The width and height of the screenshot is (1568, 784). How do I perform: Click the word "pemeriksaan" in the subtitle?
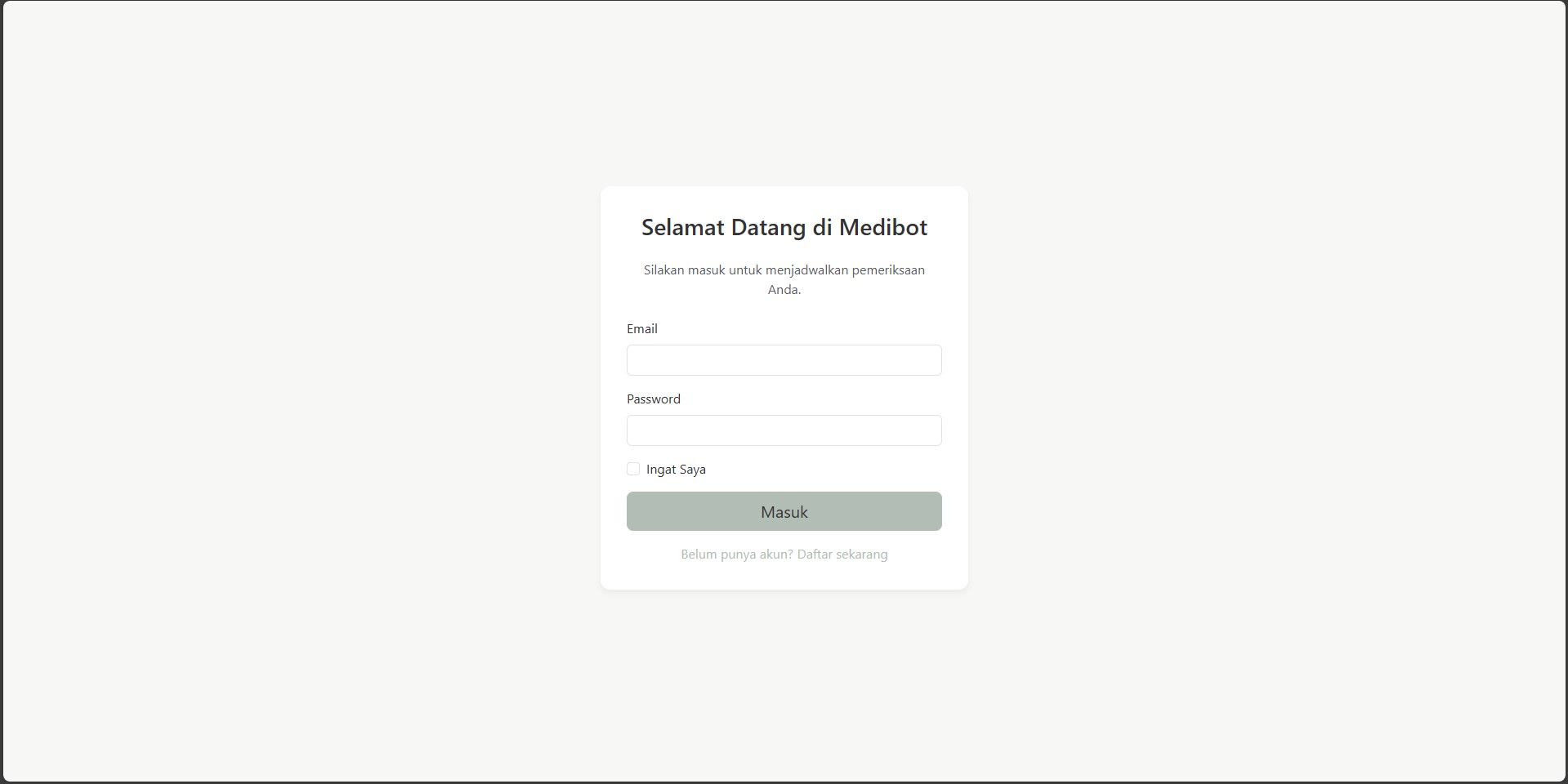click(x=888, y=270)
